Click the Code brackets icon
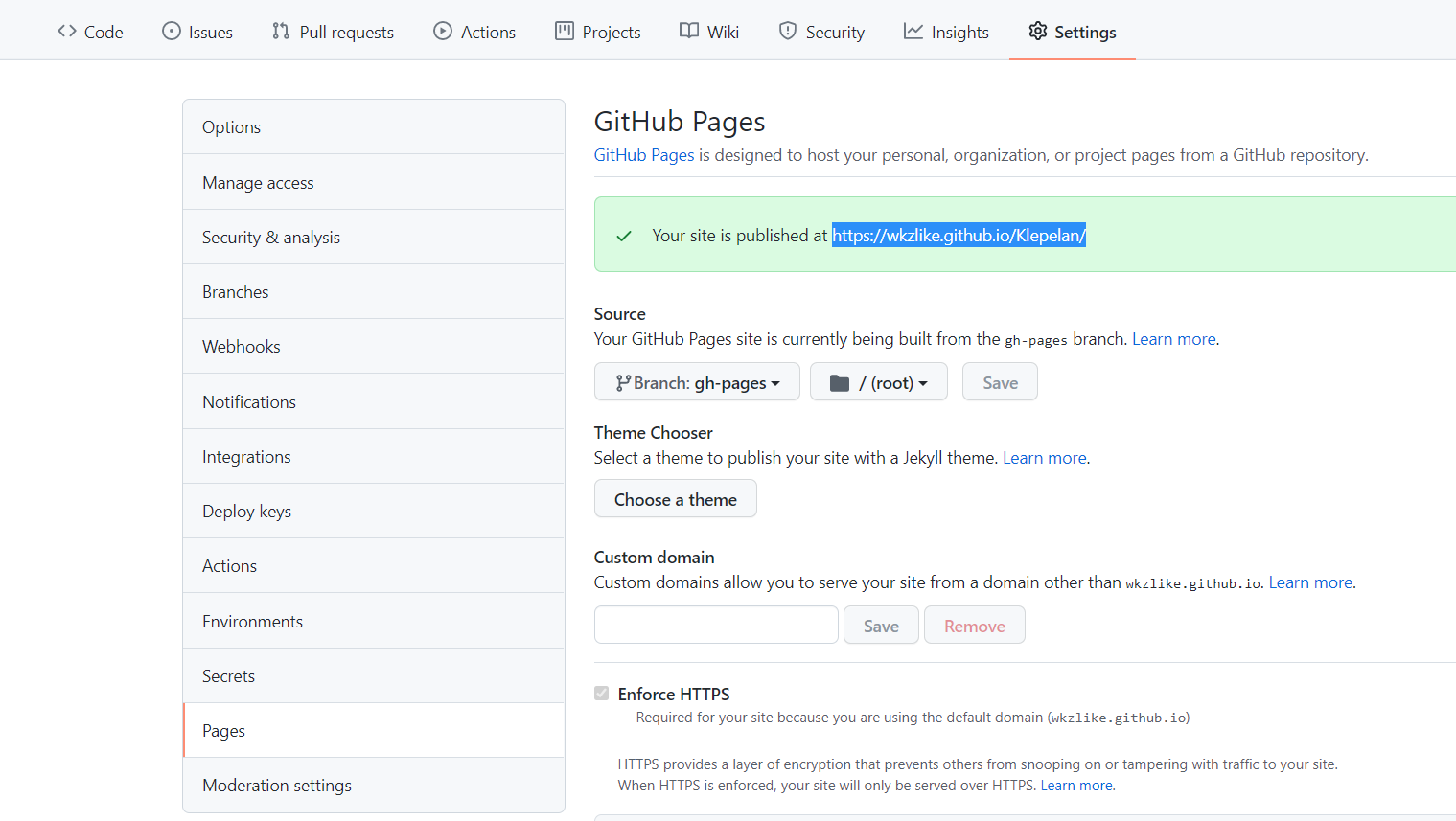Image resolution: width=1456 pixels, height=821 pixels. point(67,32)
